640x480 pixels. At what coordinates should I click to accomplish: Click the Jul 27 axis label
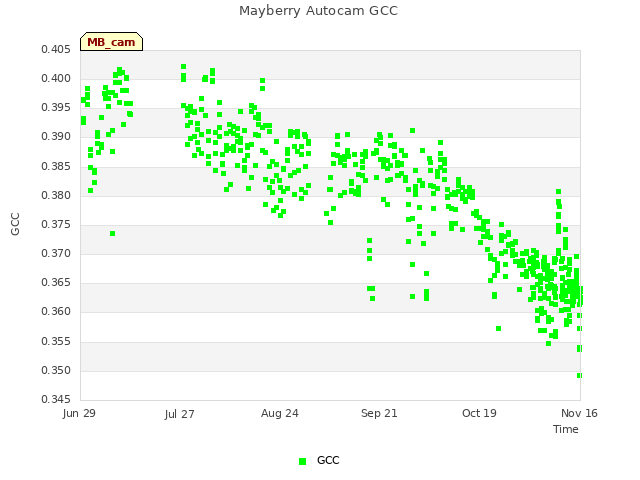(x=180, y=414)
